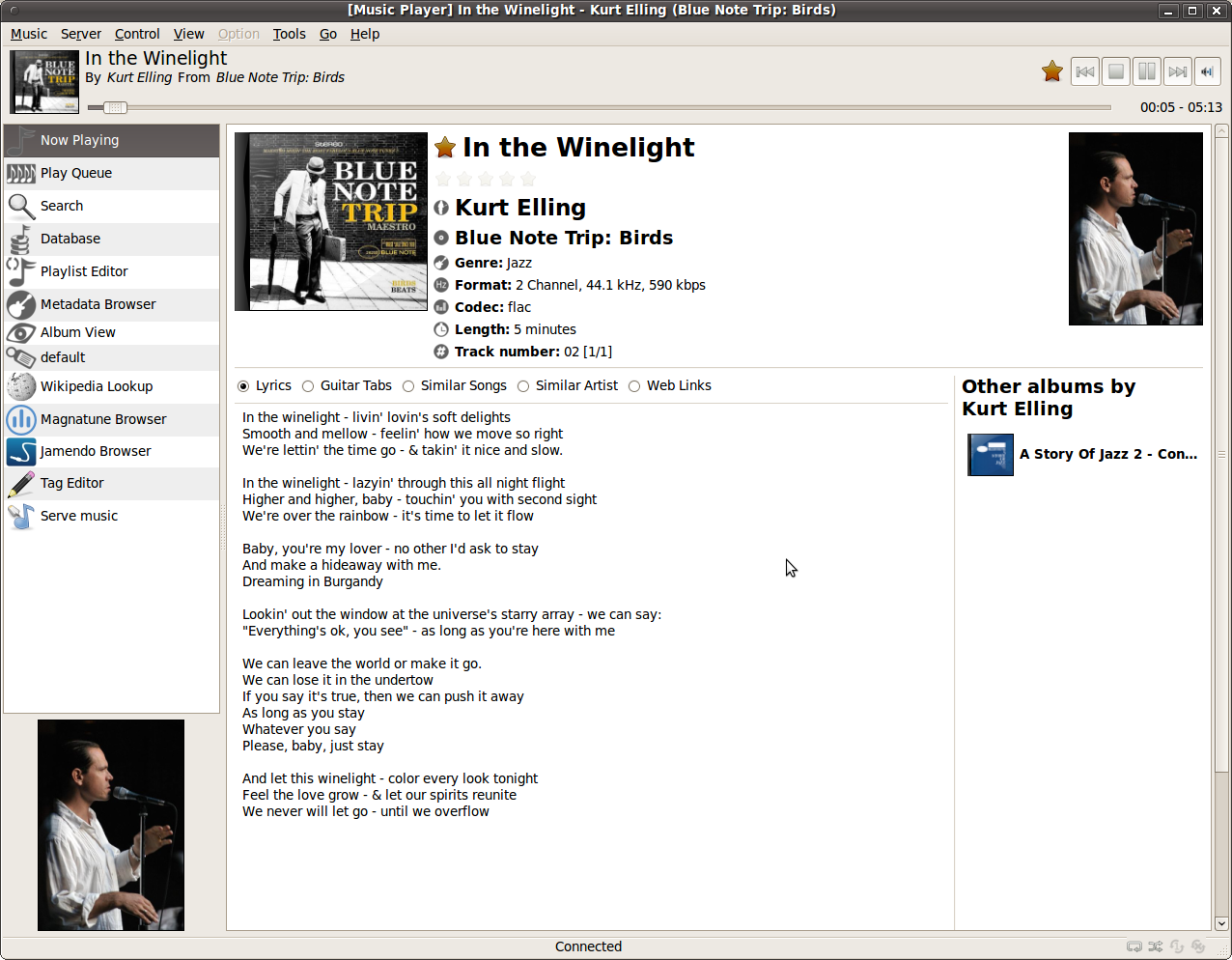Open the Database browser
Image resolution: width=1232 pixels, height=960 pixels.
[x=112, y=239]
